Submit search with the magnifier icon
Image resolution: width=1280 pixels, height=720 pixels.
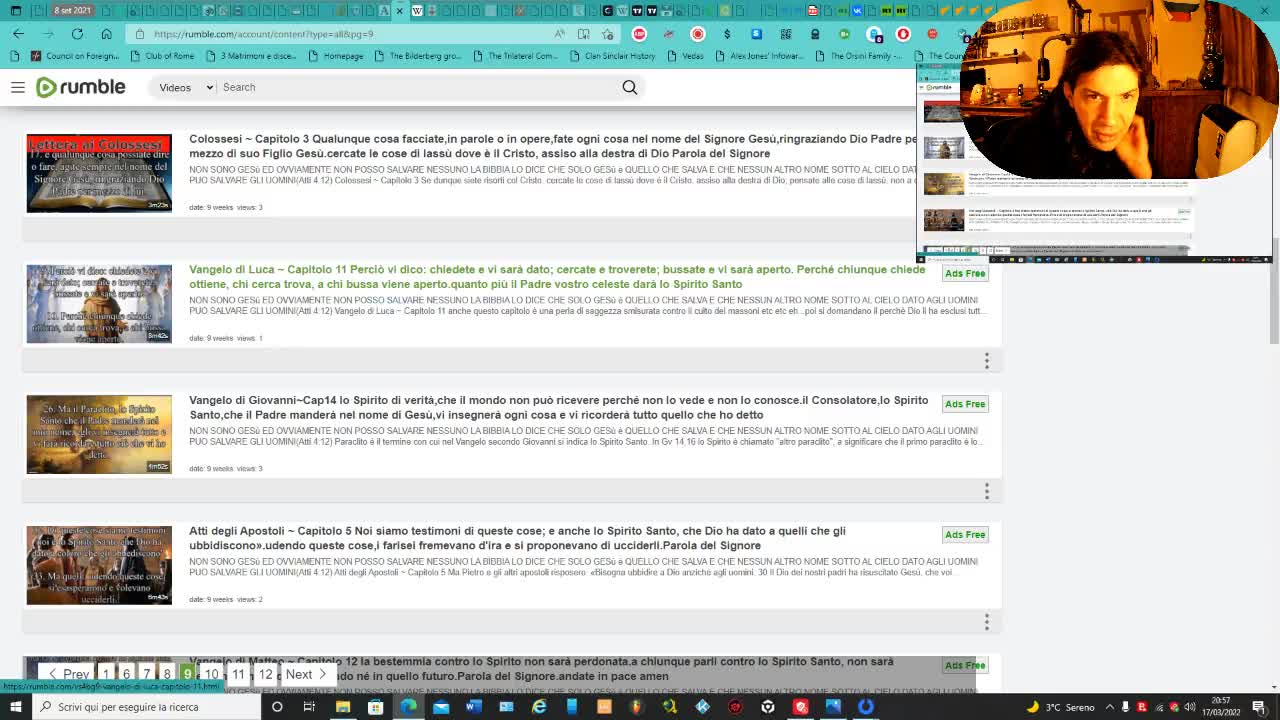[630, 87]
